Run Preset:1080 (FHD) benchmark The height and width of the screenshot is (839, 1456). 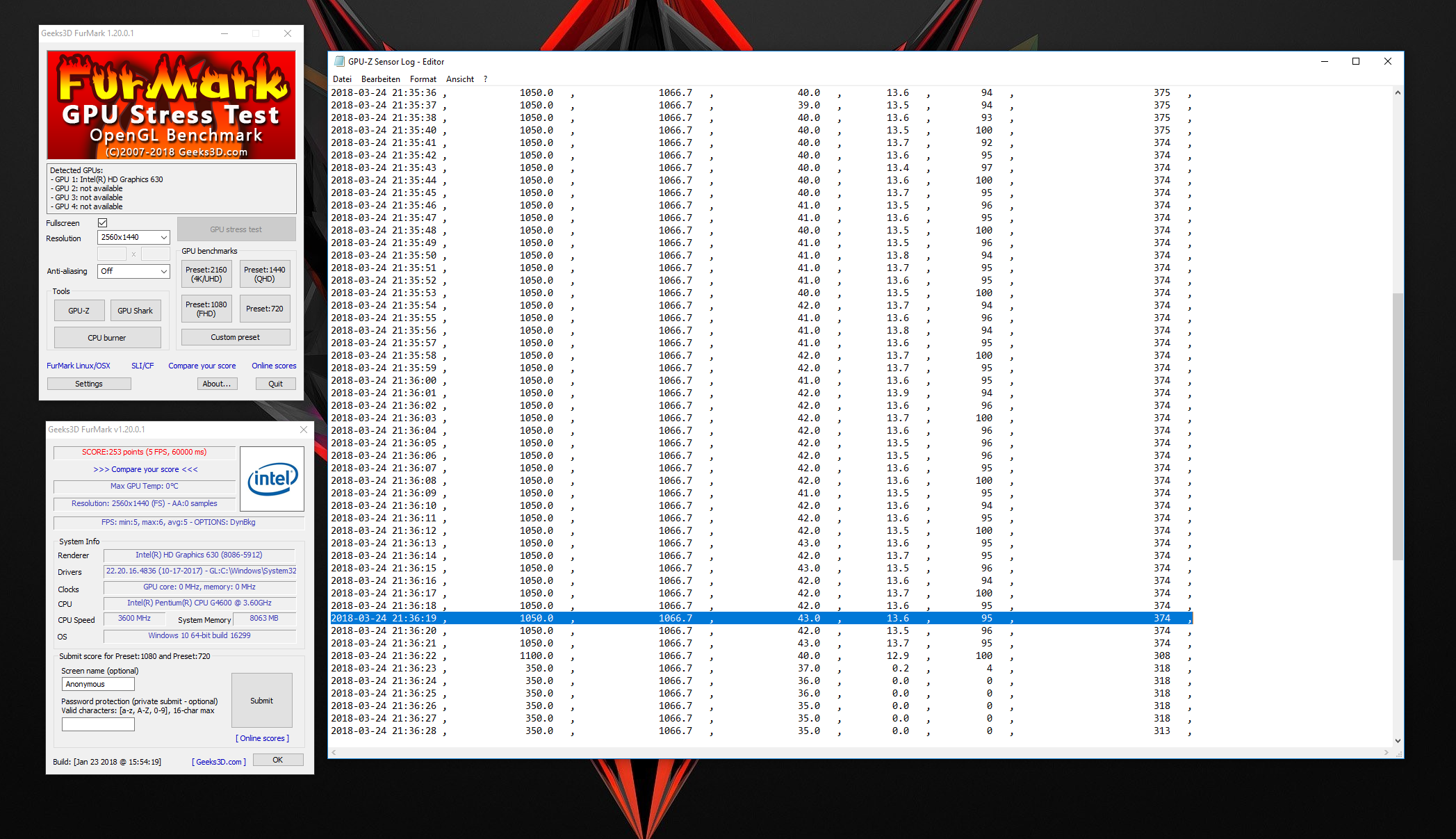click(206, 309)
